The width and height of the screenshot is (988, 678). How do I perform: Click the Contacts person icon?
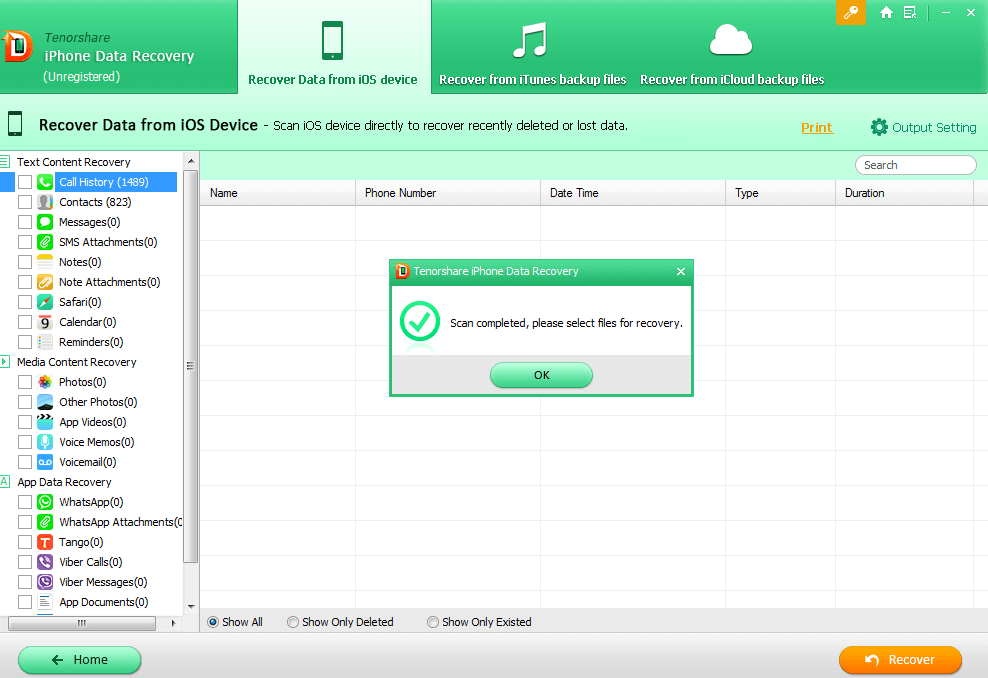coord(45,202)
